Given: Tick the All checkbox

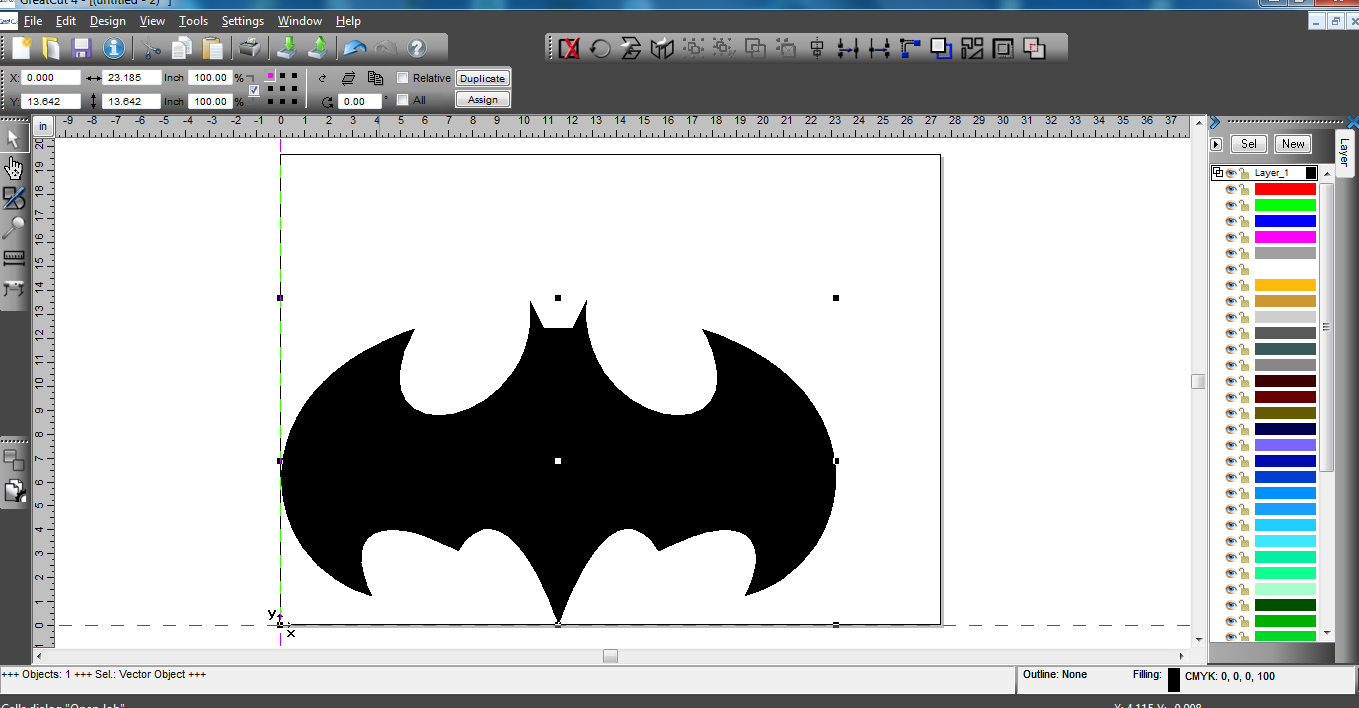Looking at the screenshot, I should [403, 100].
